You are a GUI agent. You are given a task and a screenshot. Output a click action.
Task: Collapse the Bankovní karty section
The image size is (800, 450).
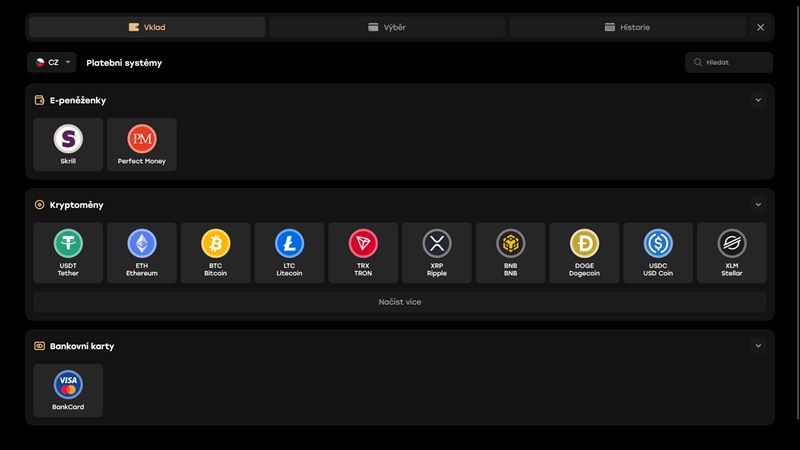point(758,346)
